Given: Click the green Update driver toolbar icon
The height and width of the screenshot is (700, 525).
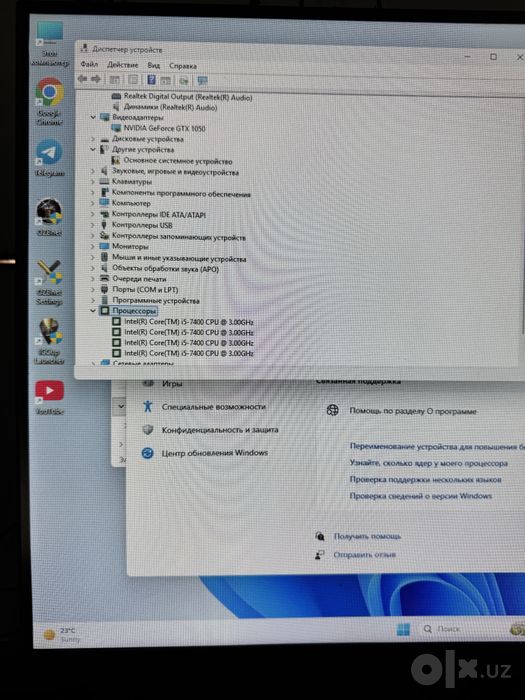Looking at the screenshot, I should tap(183, 81).
